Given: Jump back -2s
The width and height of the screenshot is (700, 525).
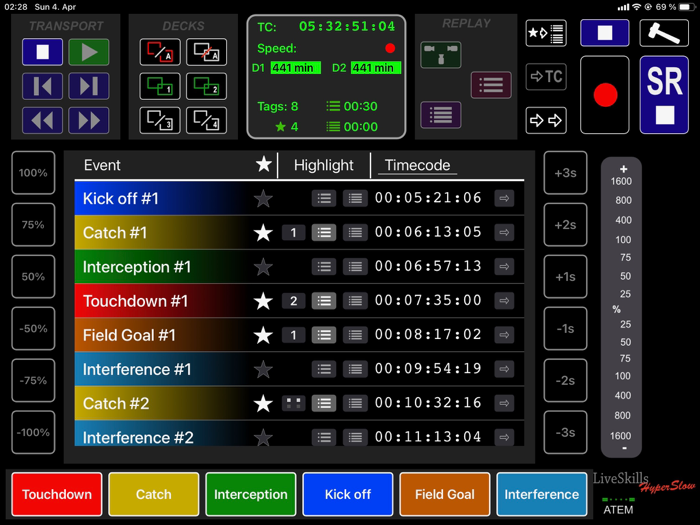Looking at the screenshot, I should [x=565, y=380].
